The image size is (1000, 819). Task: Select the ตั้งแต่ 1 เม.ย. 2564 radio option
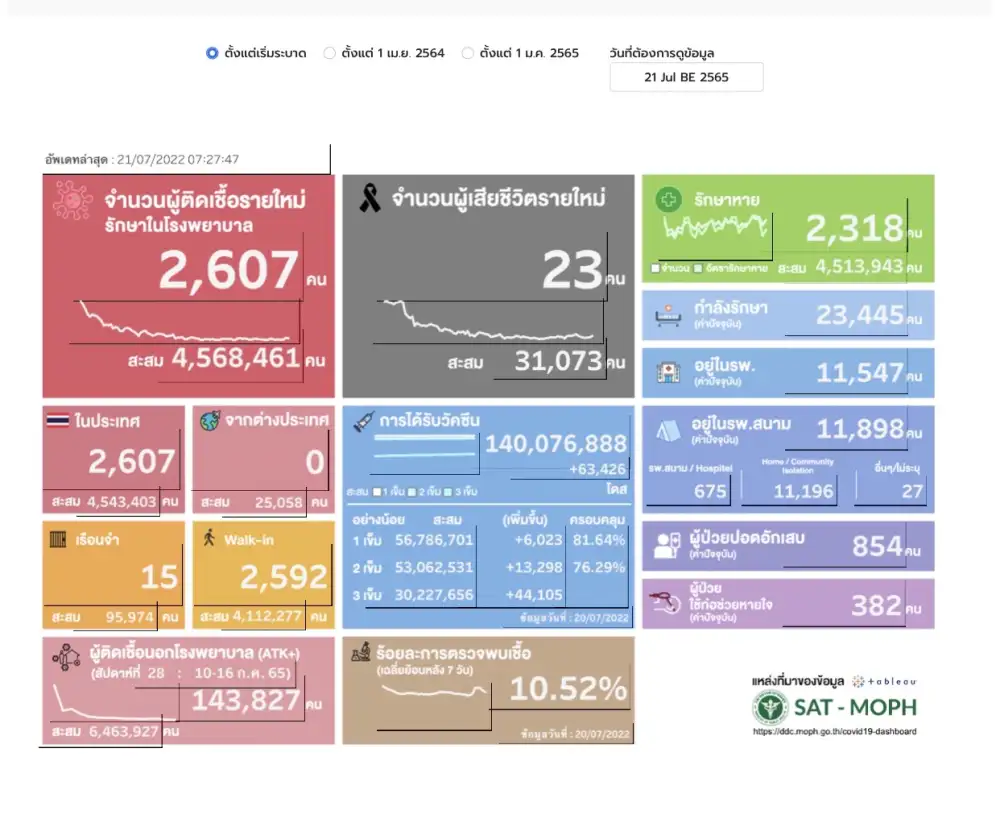[329, 53]
